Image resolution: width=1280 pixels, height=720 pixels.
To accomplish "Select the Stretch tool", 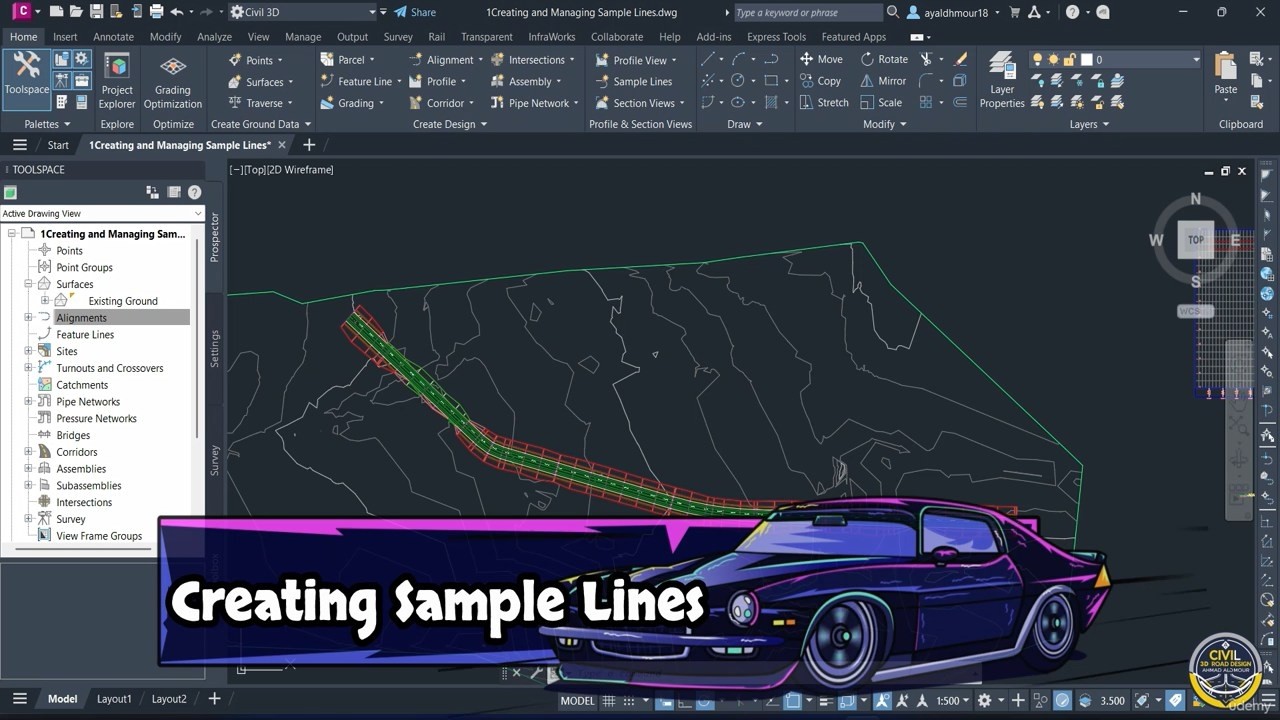I will coord(824,102).
